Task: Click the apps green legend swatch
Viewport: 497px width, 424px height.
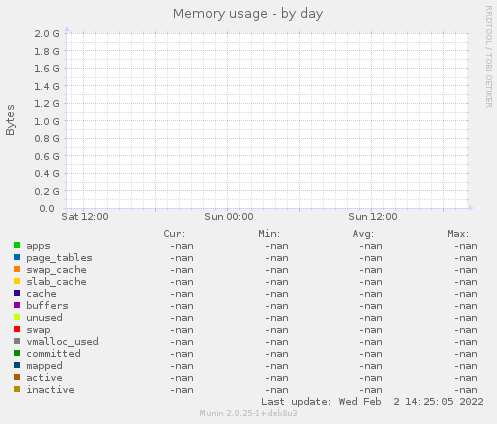Action: (x=17, y=245)
